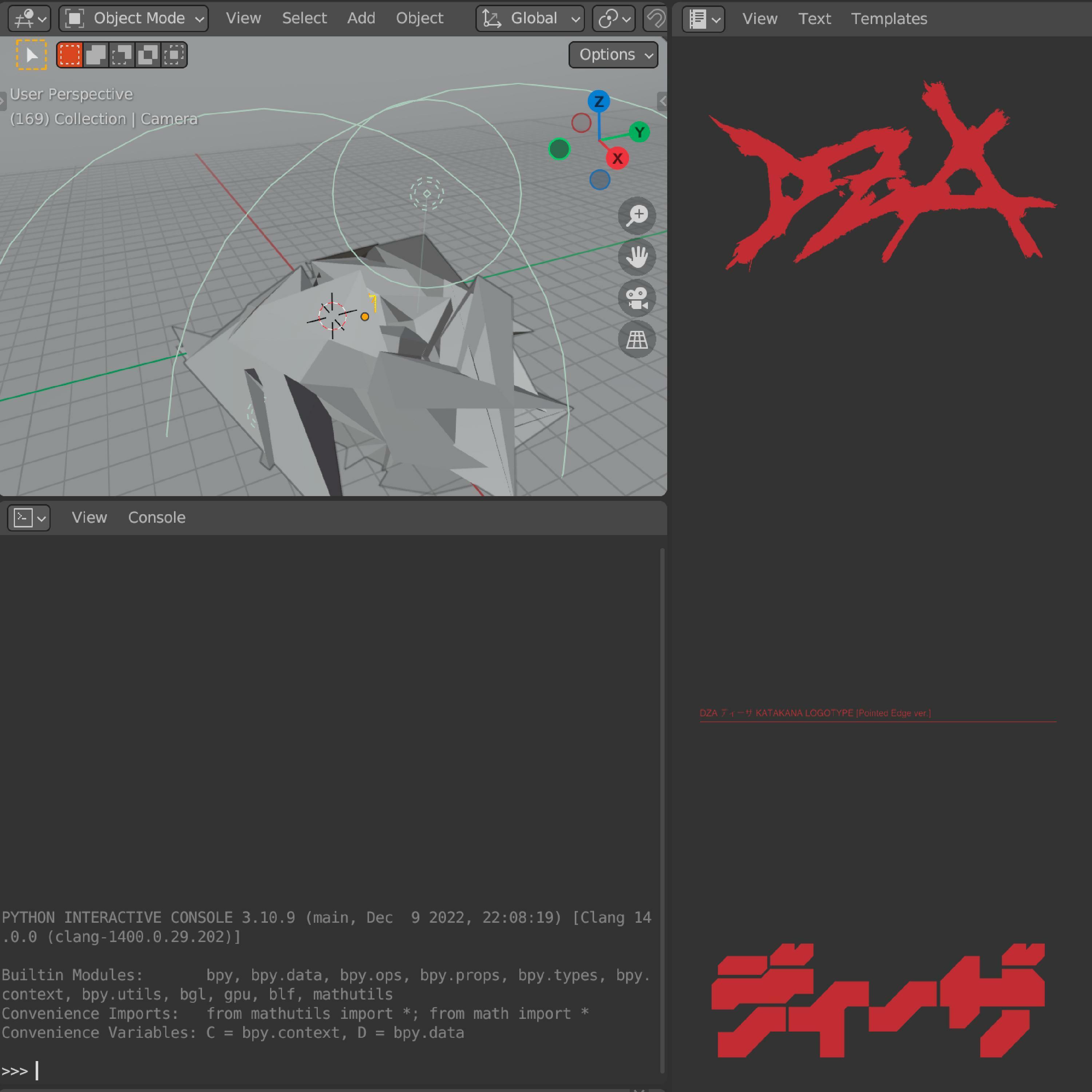Open Global transform orientation dropdown
1092x1092 pixels.
(x=530, y=19)
